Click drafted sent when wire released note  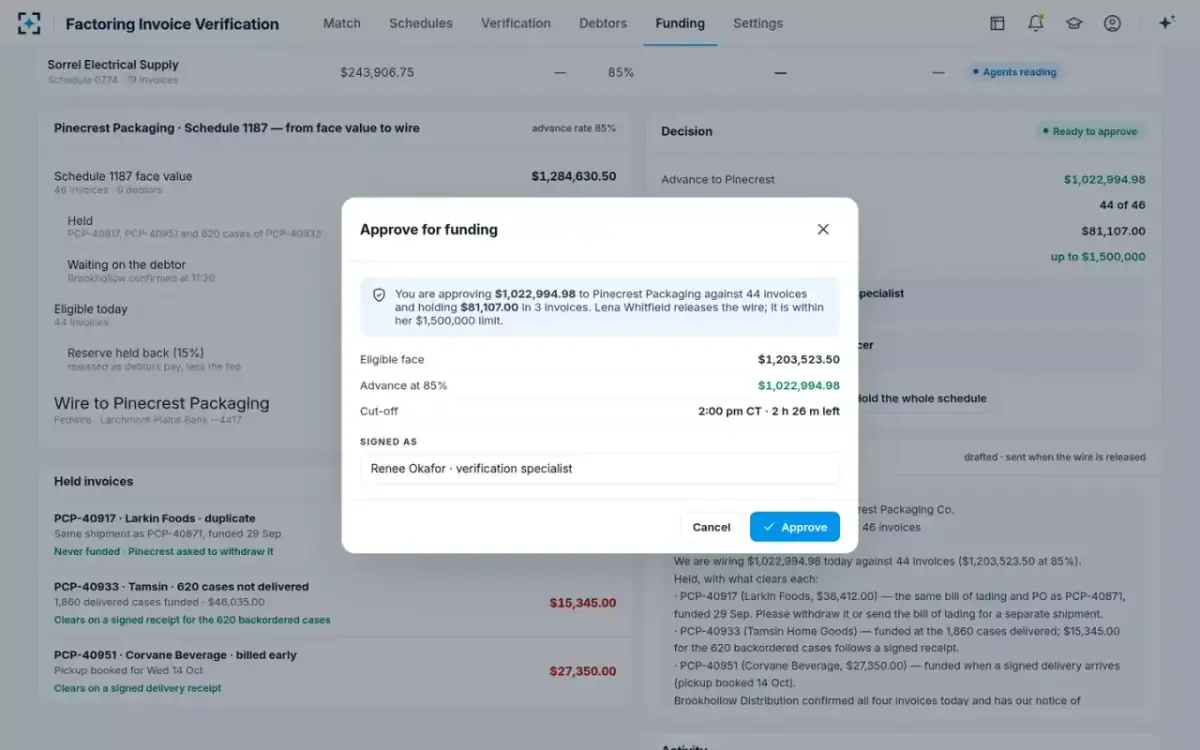1055,457
